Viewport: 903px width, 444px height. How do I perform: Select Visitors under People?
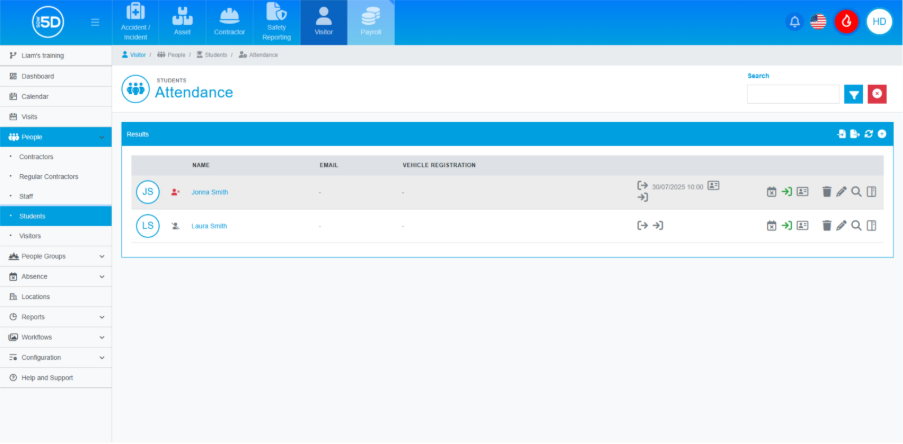56,236
